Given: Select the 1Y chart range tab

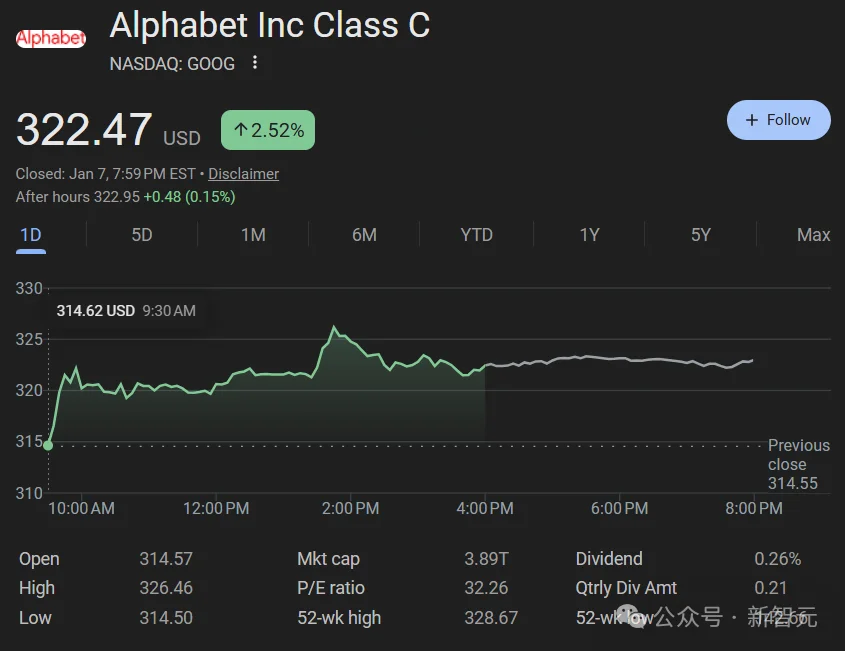Looking at the screenshot, I should [x=589, y=235].
